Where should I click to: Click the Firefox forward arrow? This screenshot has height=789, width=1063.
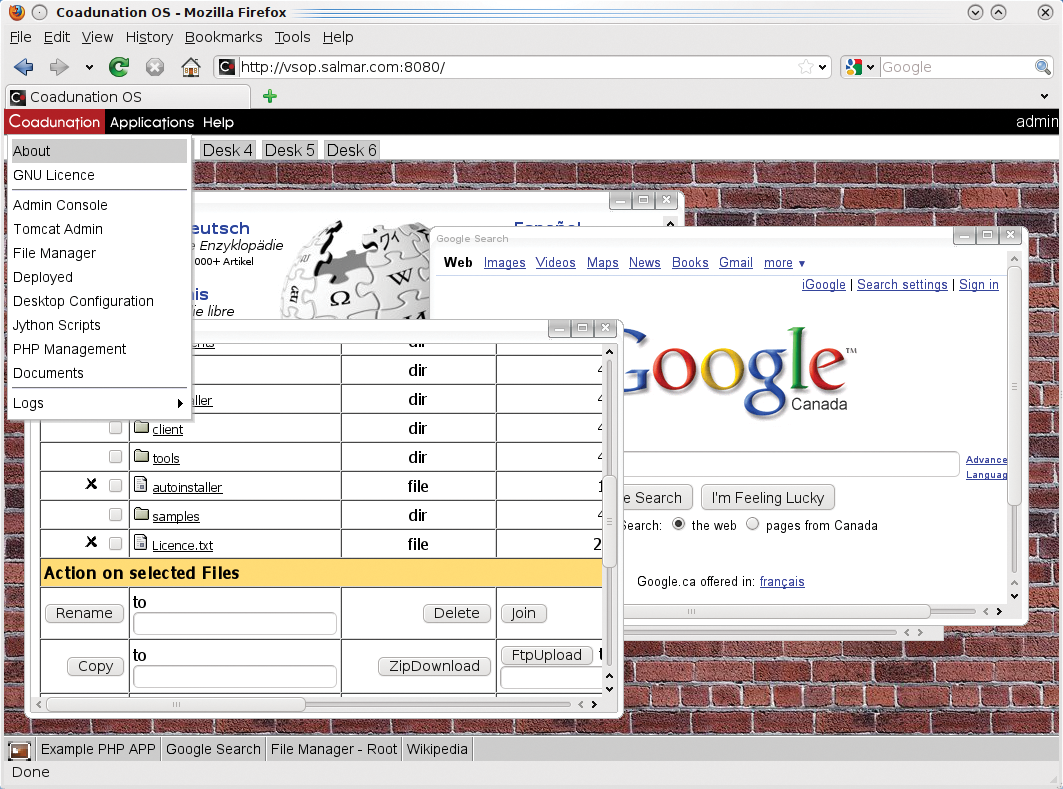(60, 66)
